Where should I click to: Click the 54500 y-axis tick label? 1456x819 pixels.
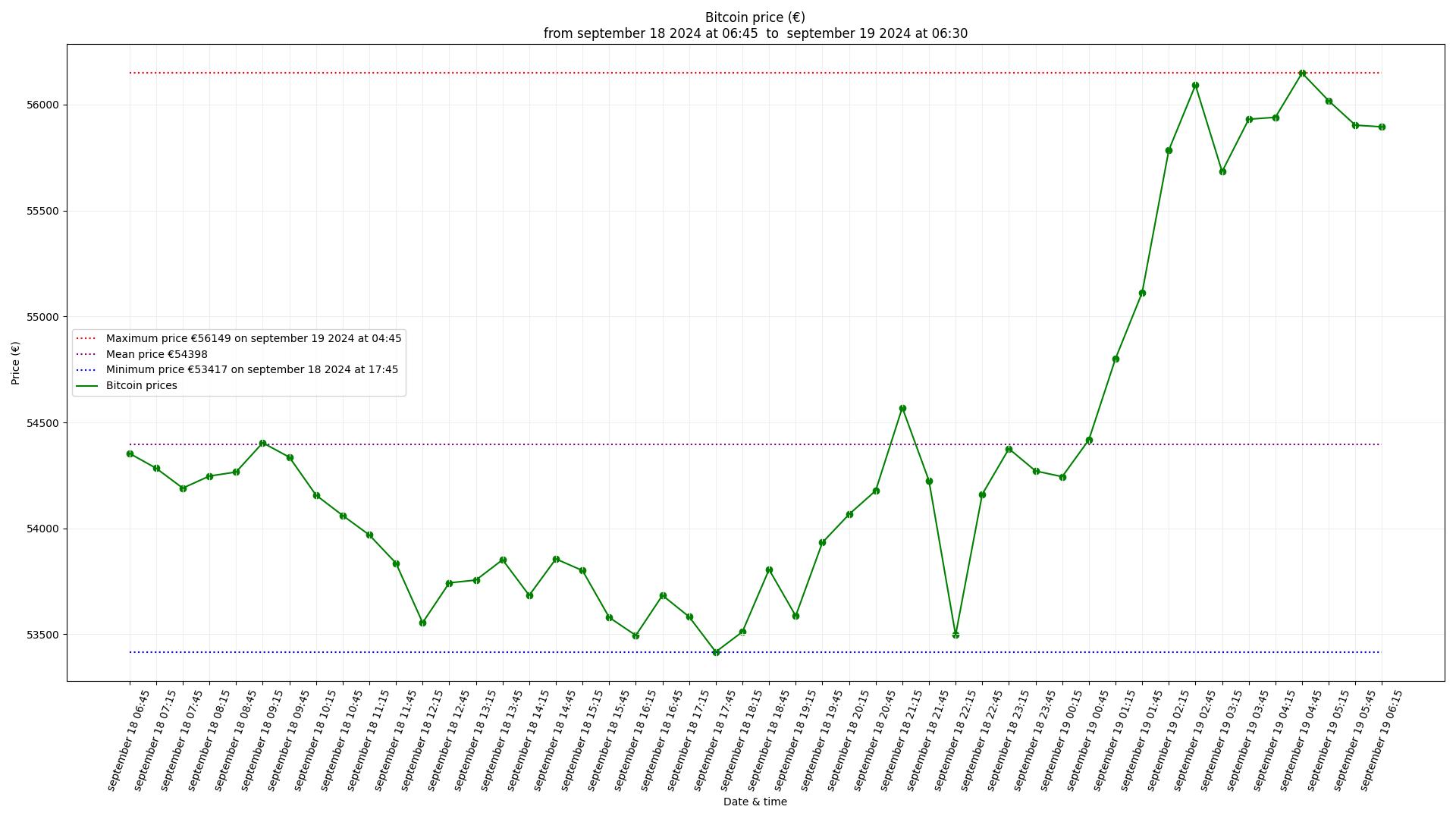coord(42,423)
